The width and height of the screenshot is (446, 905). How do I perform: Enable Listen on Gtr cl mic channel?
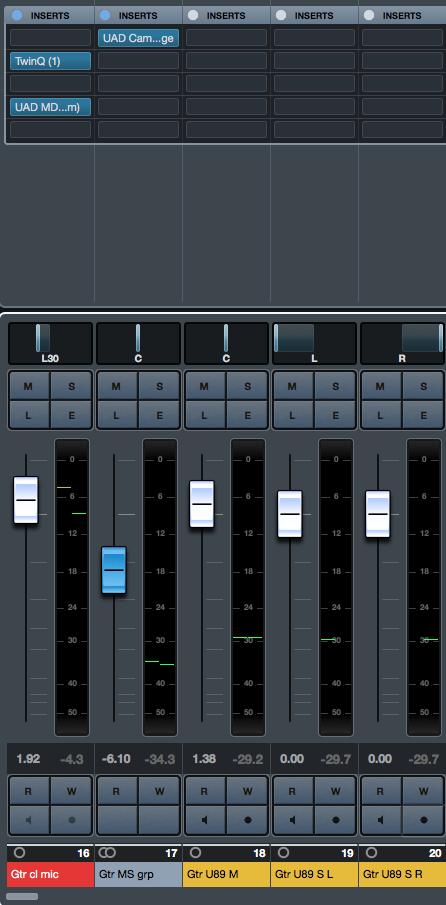[29, 415]
